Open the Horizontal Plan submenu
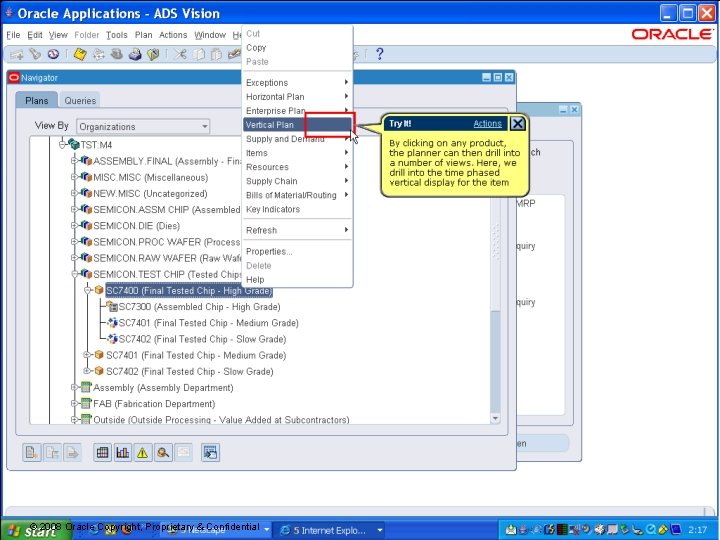This screenshot has height=540, width=720. 297,97
